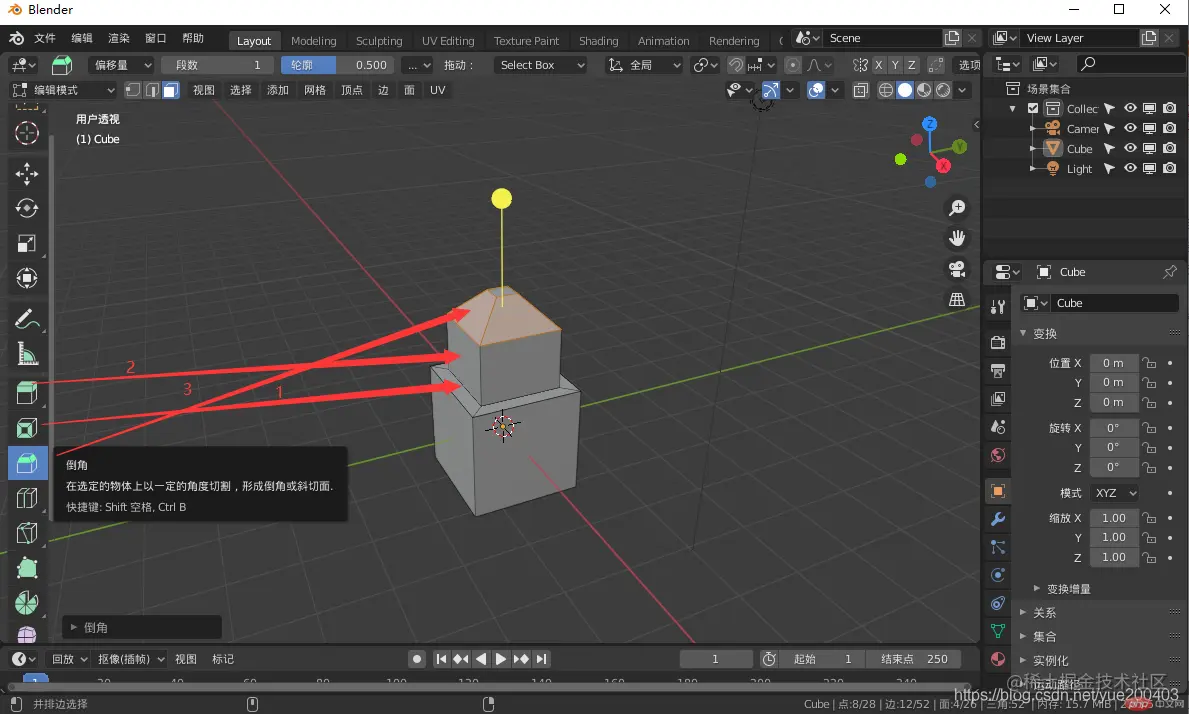The height and width of the screenshot is (714, 1189).
Task: Select the Rotate tool
Action: 27,208
